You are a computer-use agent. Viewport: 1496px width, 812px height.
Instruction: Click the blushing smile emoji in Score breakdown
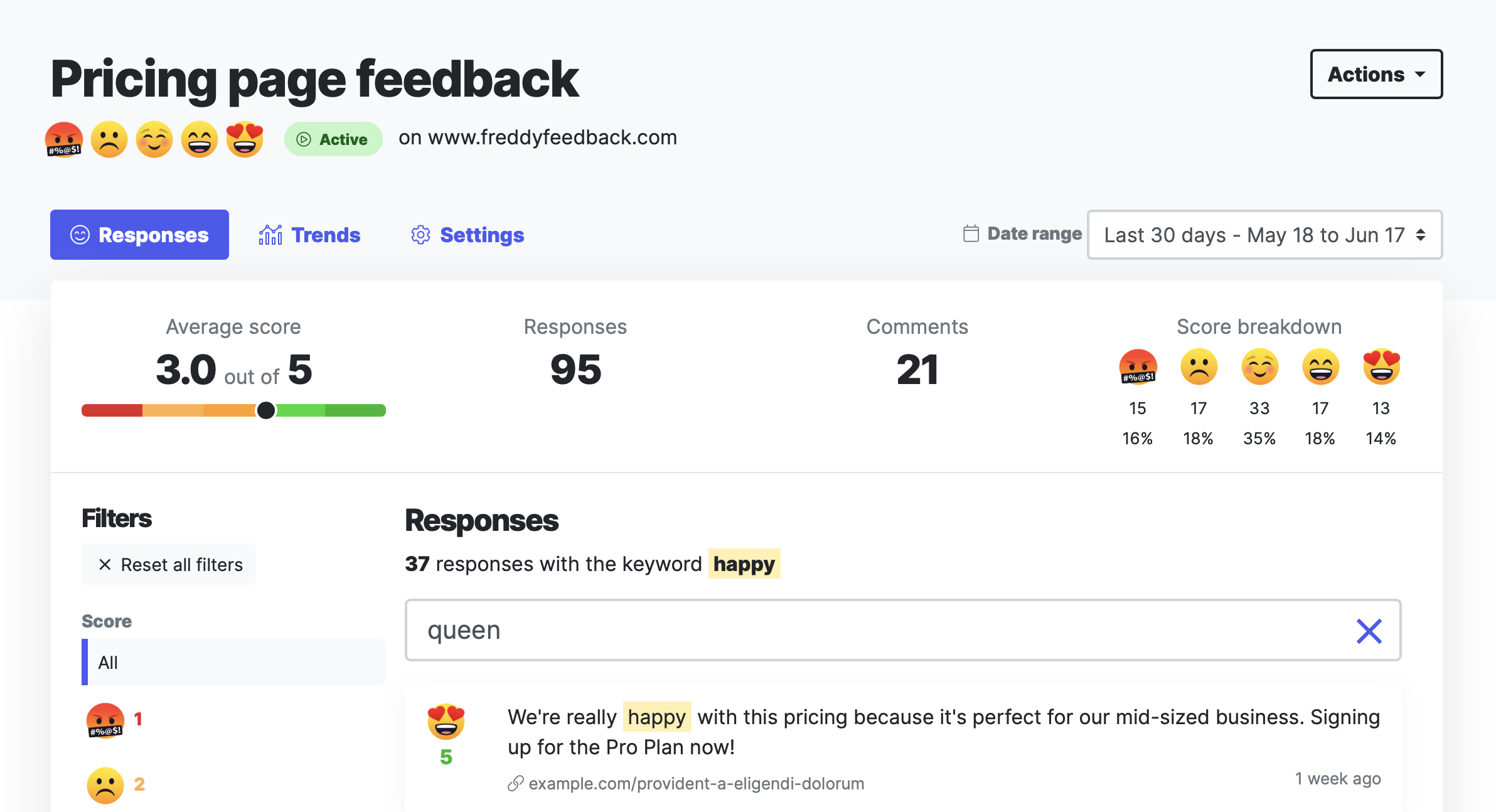click(x=1259, y=367)
